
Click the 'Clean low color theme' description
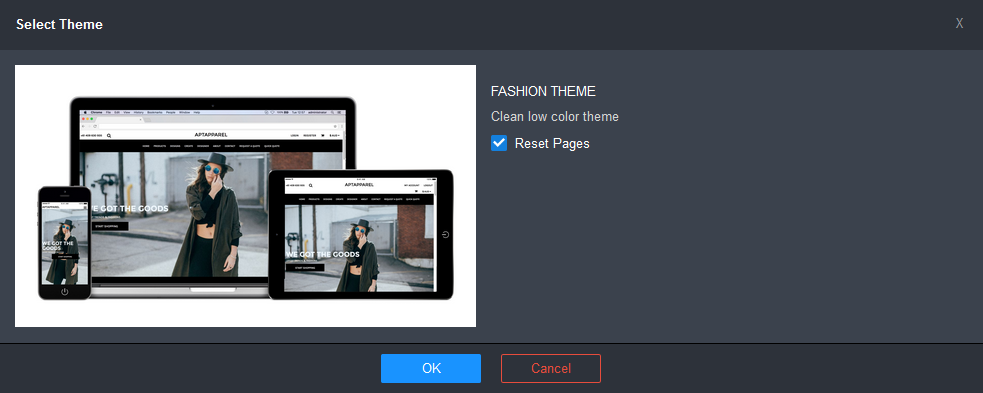click(555, 117)
